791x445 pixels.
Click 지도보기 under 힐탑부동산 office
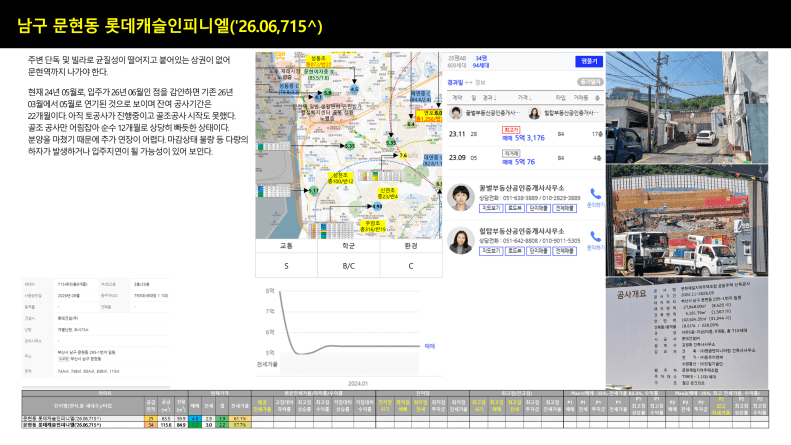tap(490, 251)
